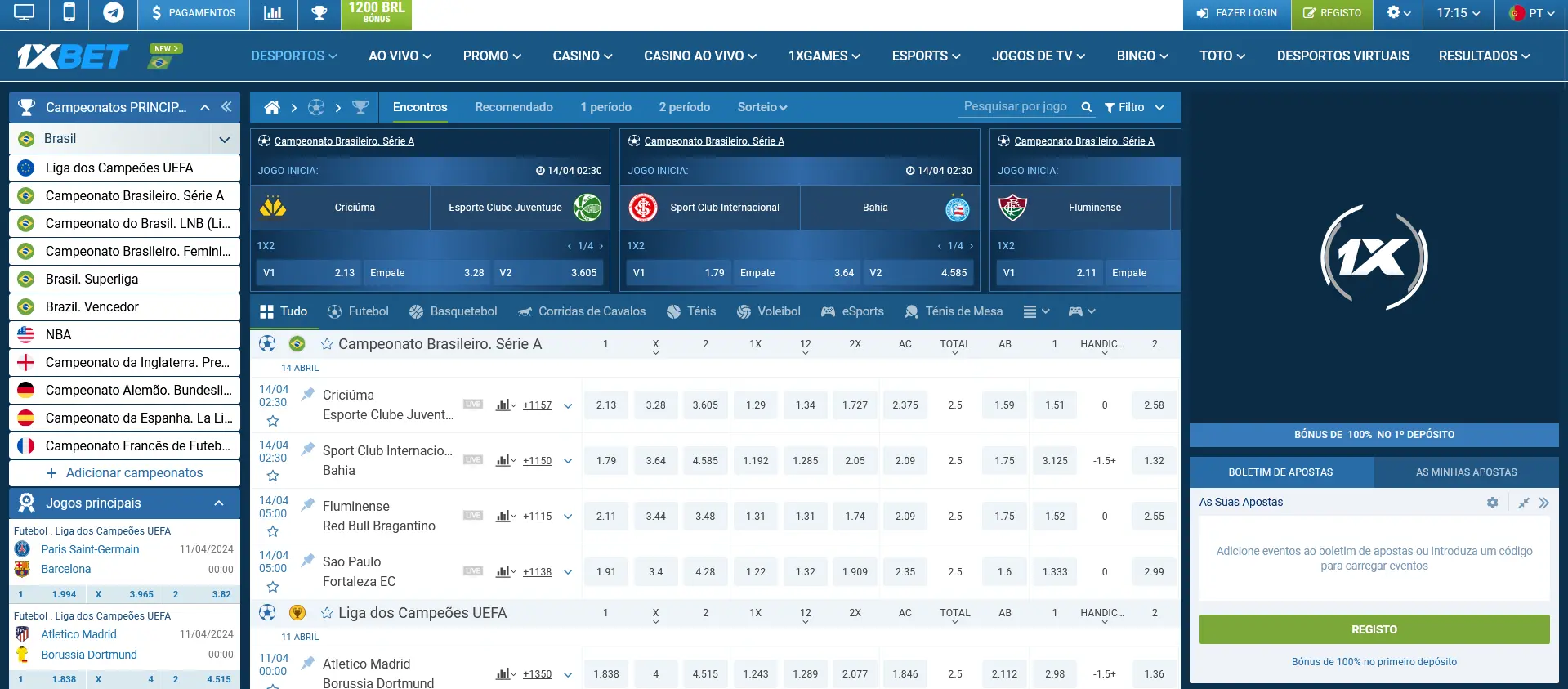
Task: Switch to the 1 período tab
Action: 606,107
